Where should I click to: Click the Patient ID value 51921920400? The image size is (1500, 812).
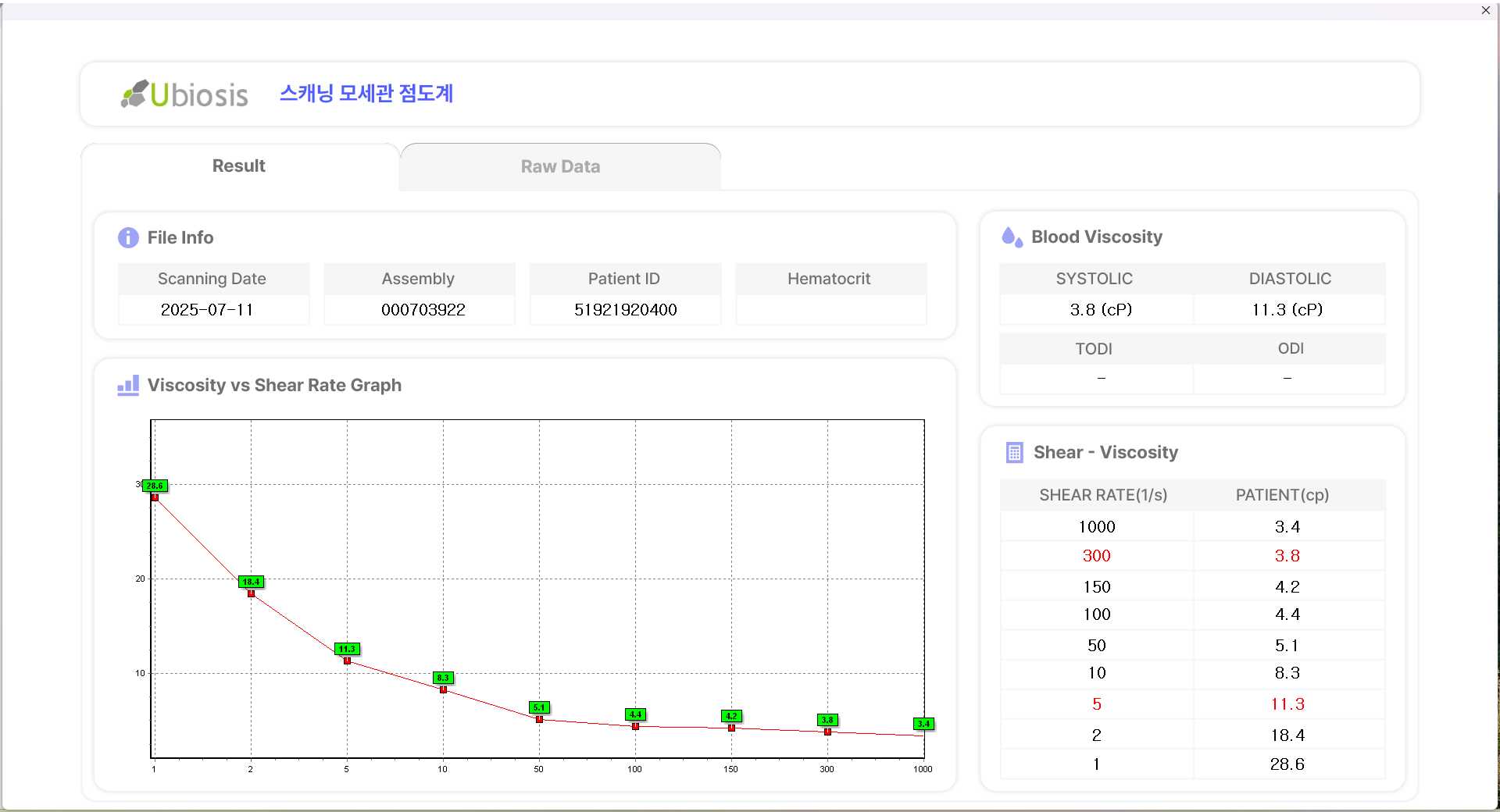click(x=625, y=309)
